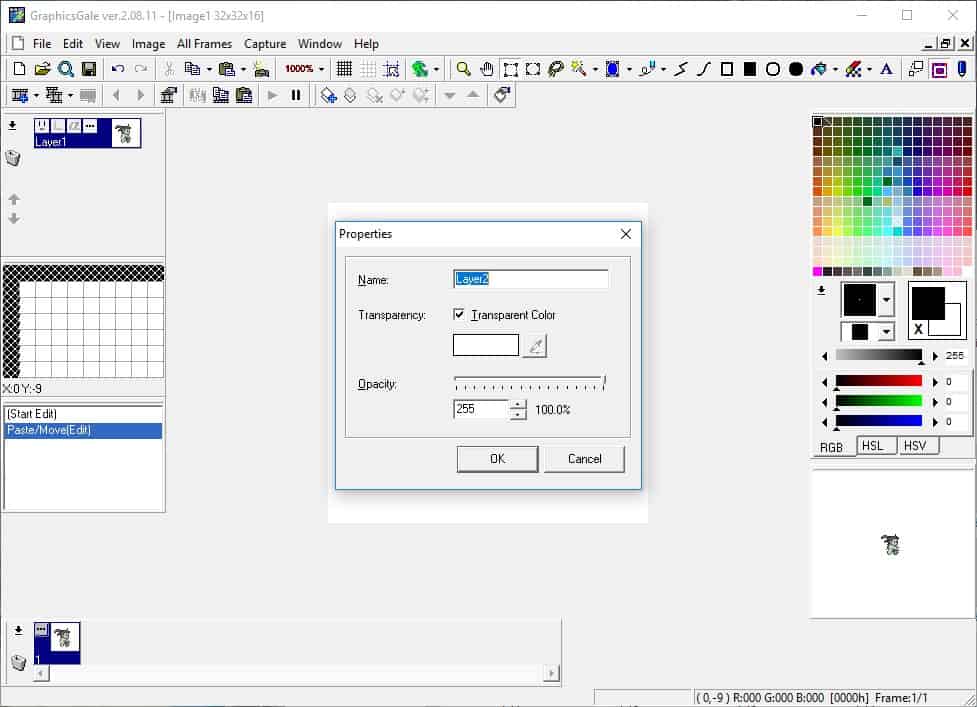Close the Properties dialog
This screenshot has width=977, height=707.
pyautogui.click(x=626, y=234)
